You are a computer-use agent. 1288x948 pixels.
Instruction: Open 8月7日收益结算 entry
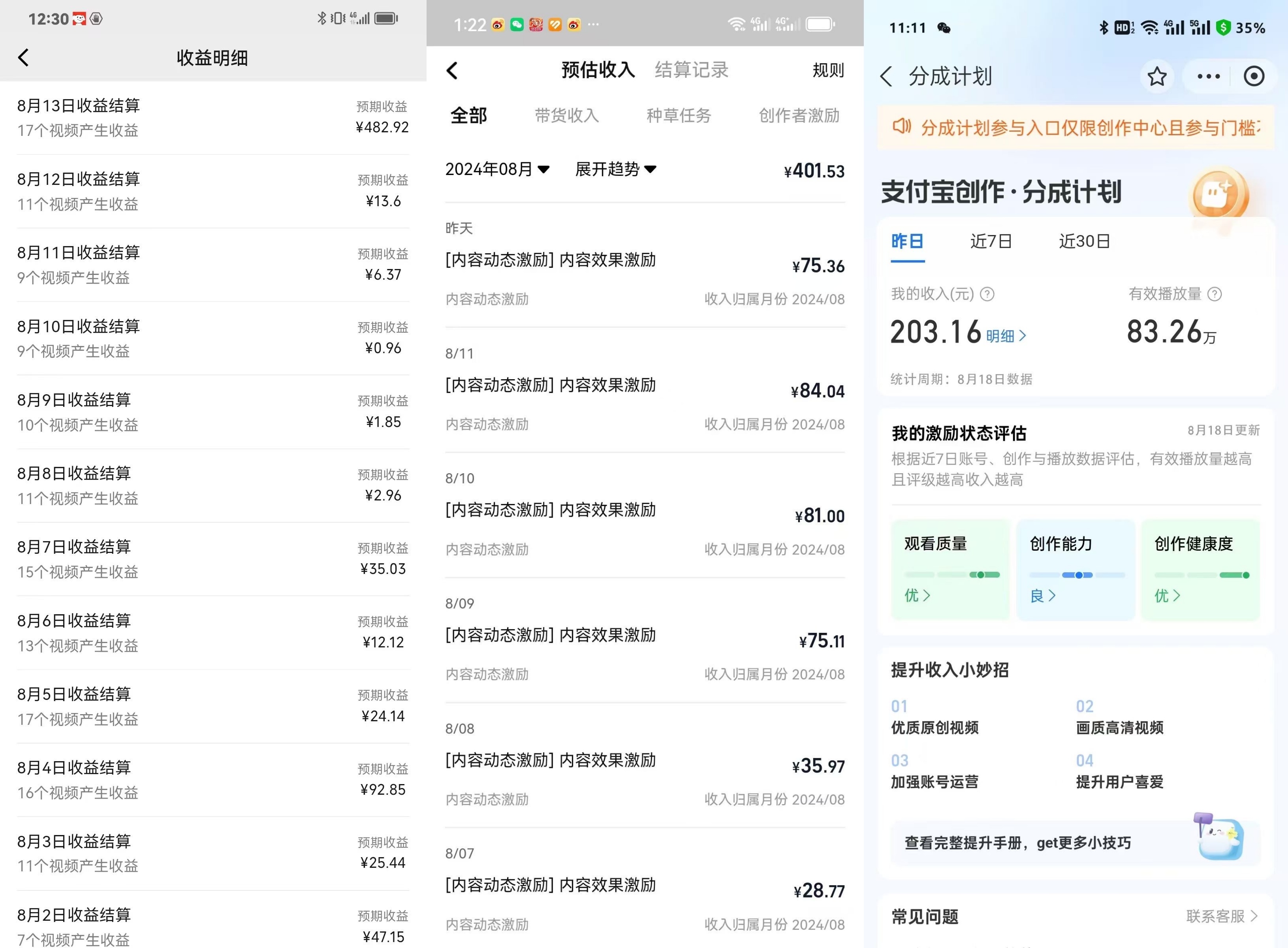pos(213,559)
